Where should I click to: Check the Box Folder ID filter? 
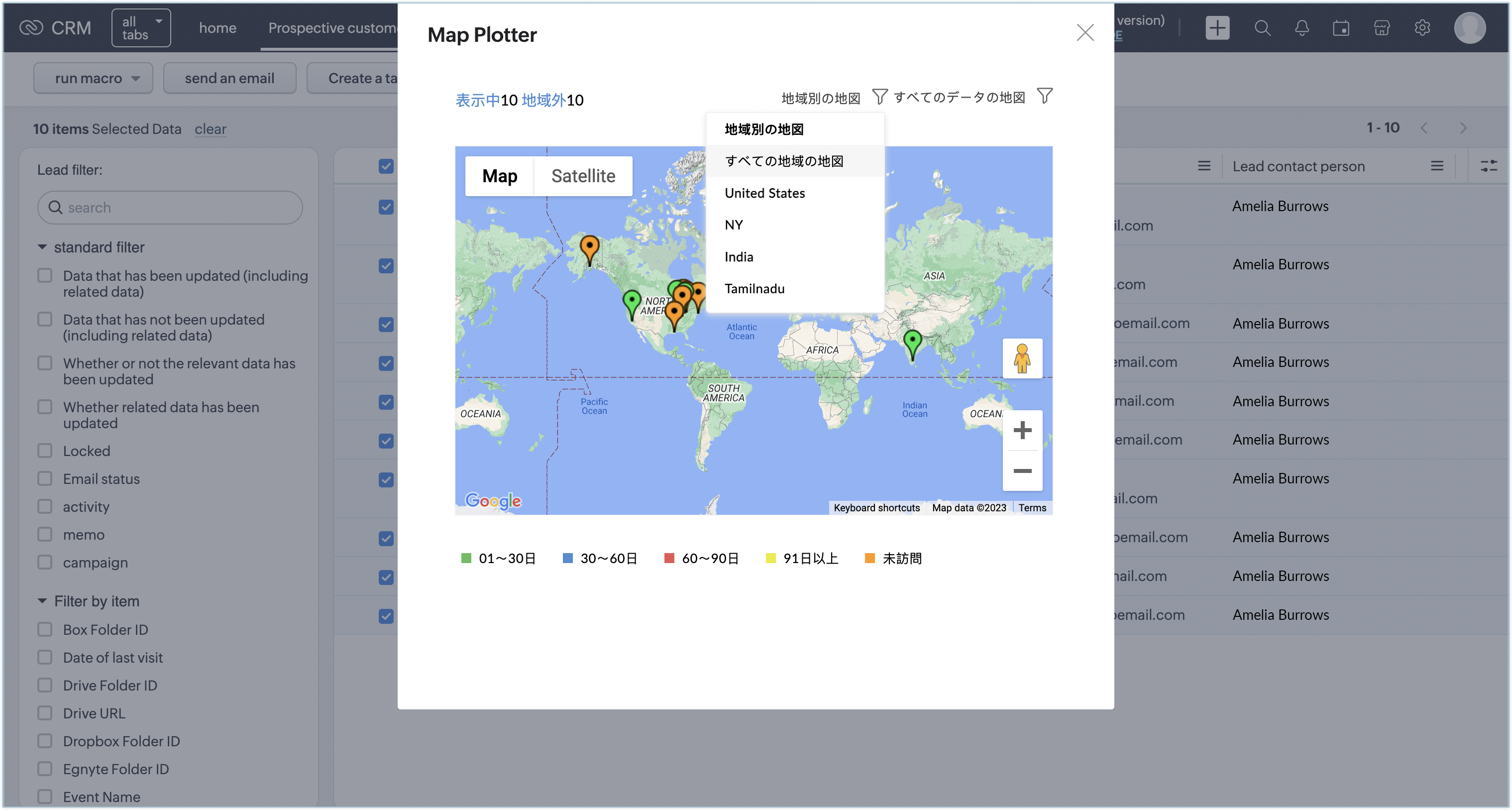45,629
